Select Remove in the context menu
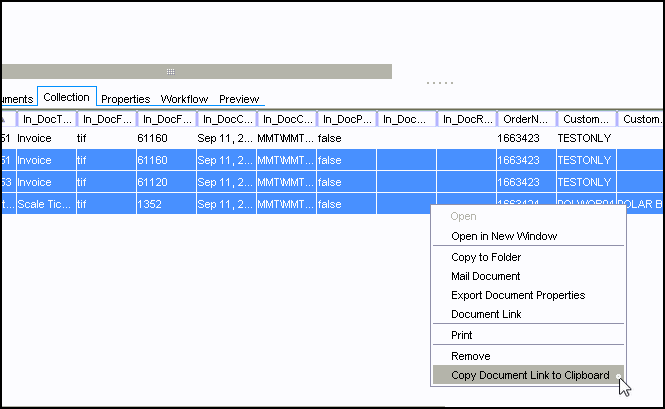Viewport: 665px width, 409px height. coord(470,356)
